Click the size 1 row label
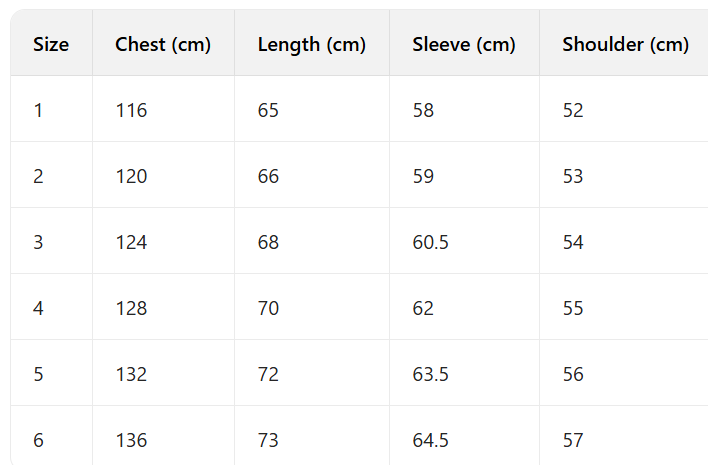This screenshot has height=465, width=708. point(38,110)
